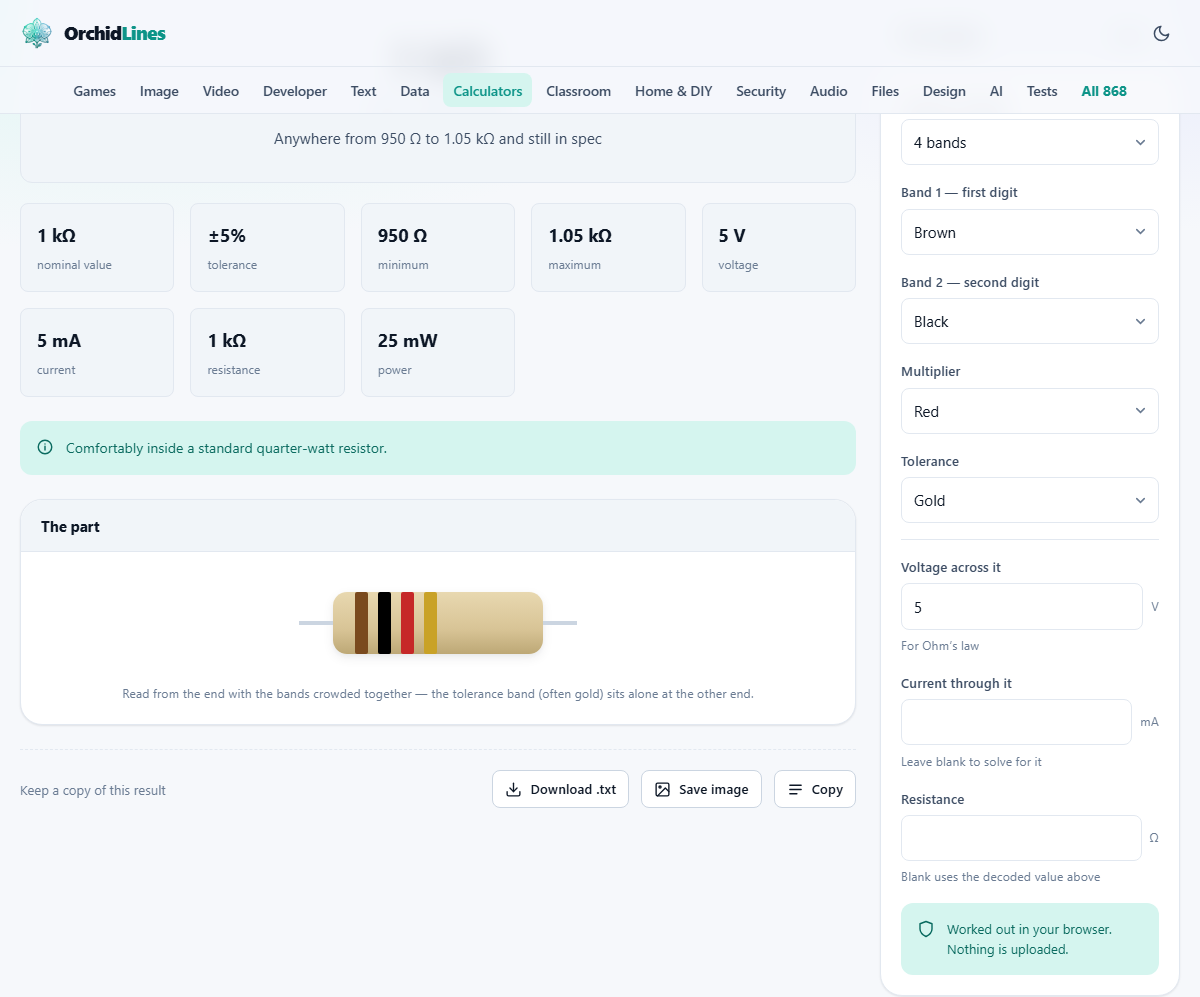Viewport: 1200px width, 997px height.
Task: Open the Design category
Action: pyautogui.click(x=944, y=91)
